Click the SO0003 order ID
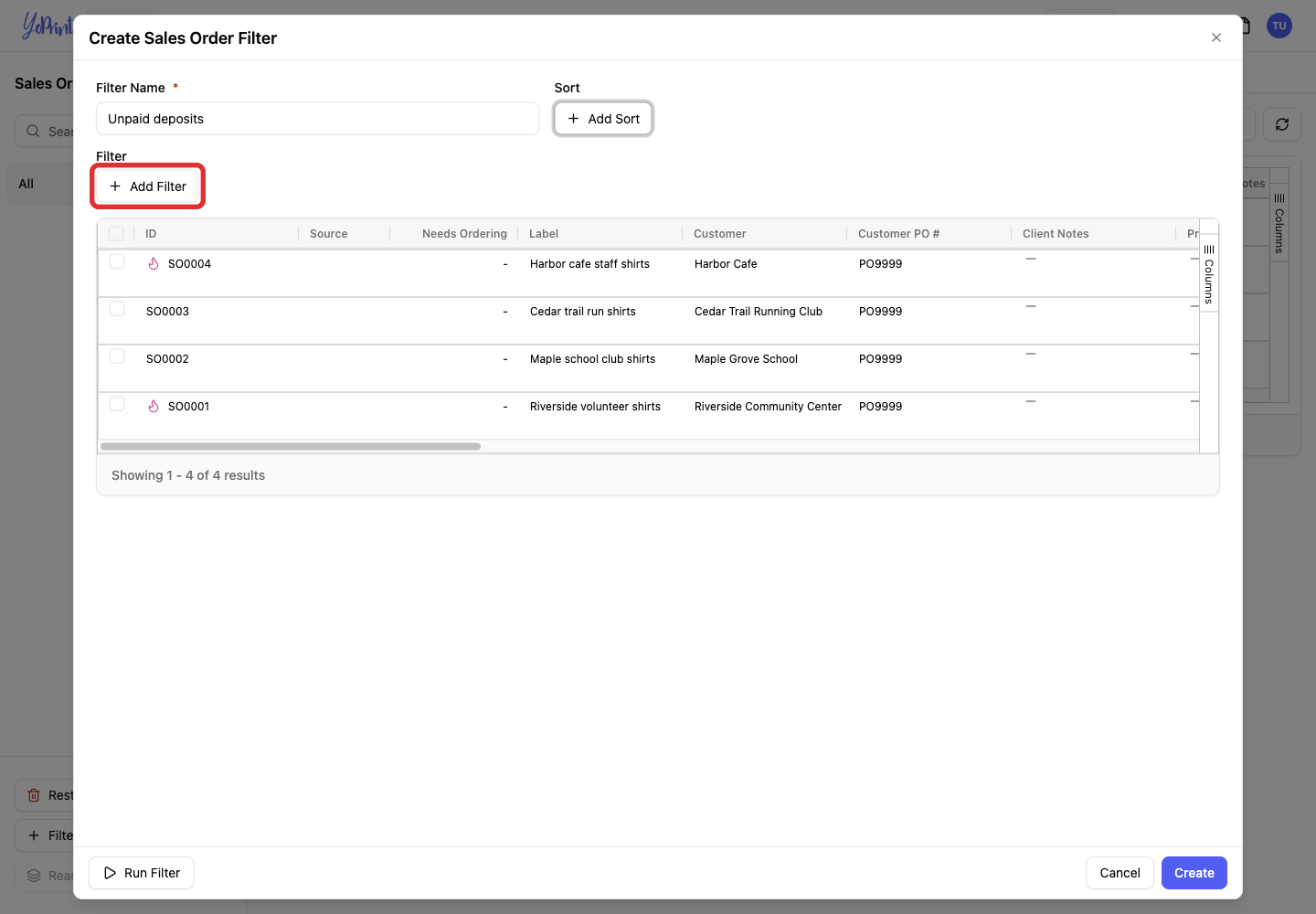The height and width of the screenshot is (914, 1316). click(167, 312)
